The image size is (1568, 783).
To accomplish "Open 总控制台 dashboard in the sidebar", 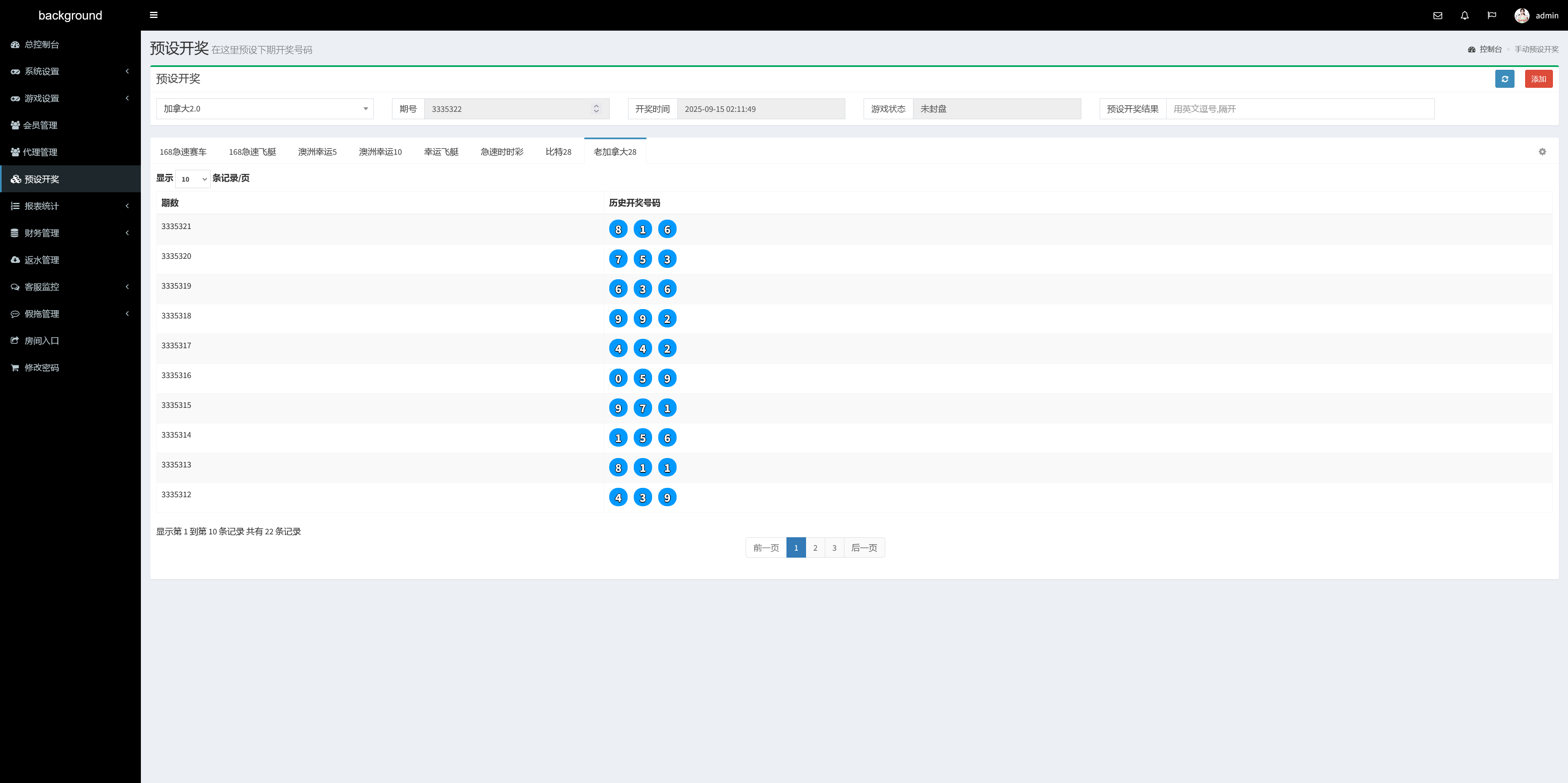I will pyautogui.click(x=41, y=44).
